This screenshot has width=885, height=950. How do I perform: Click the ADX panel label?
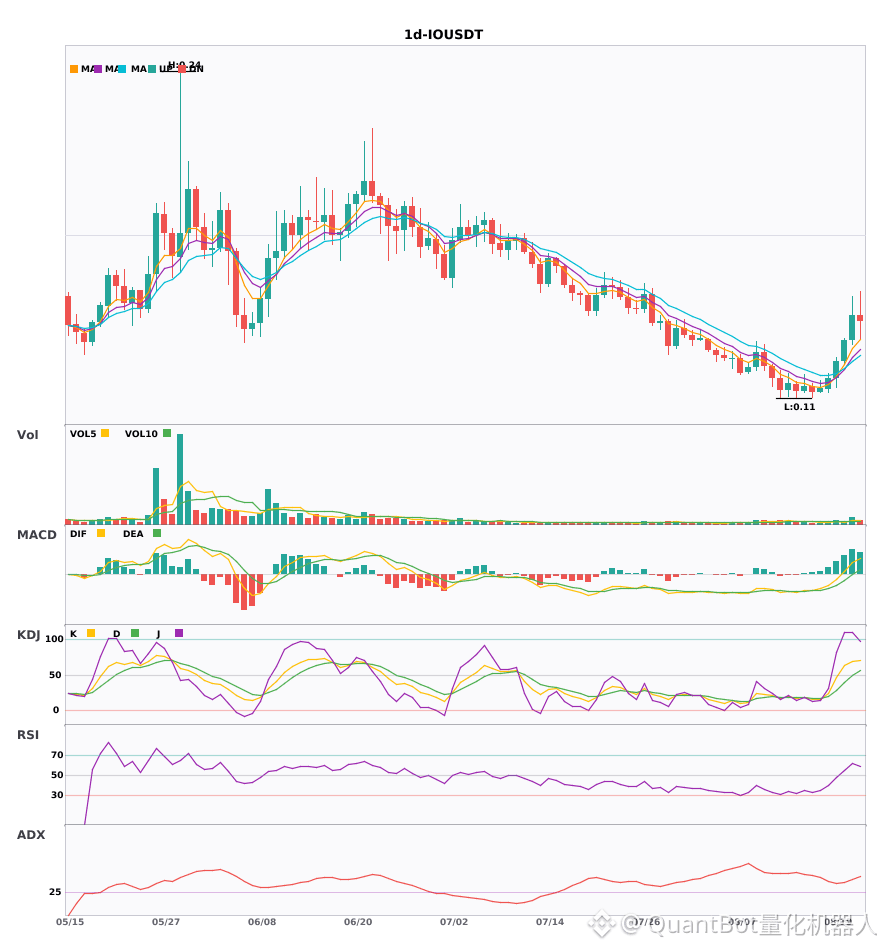tap(31, 835)
